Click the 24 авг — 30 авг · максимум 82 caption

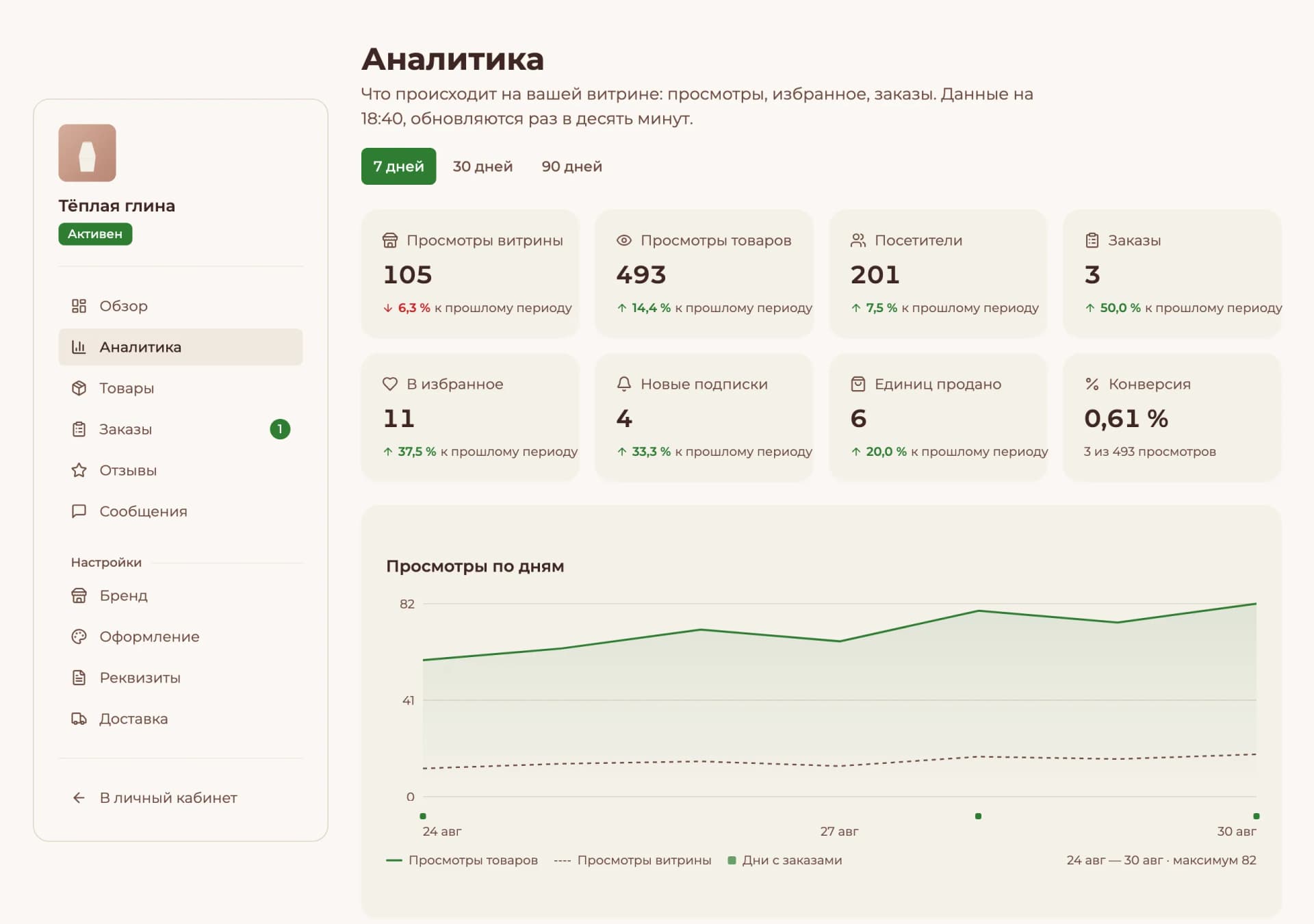pos(1161,860)
